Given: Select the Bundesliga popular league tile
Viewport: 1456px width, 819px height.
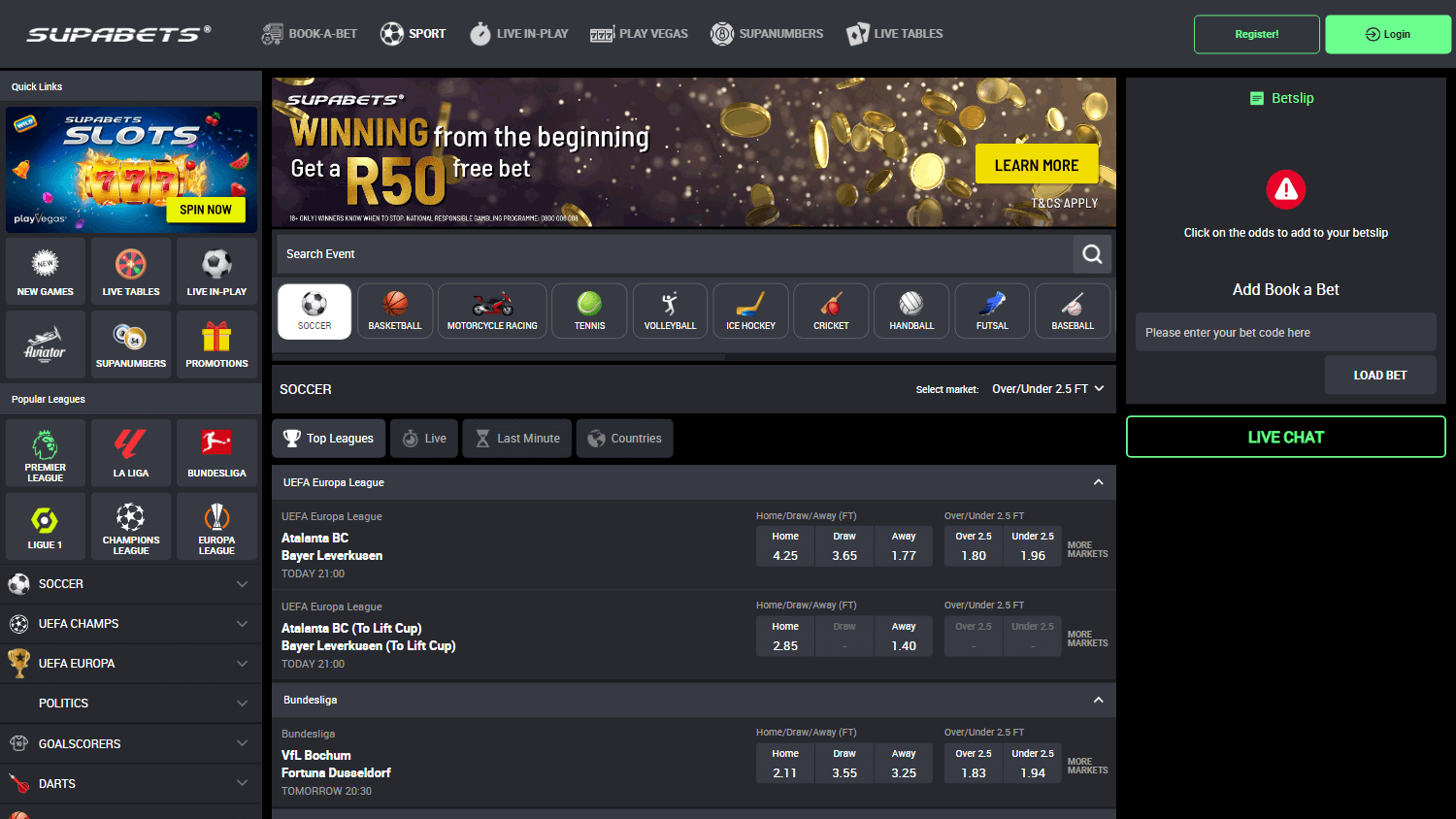Looking at the screenshot, I should pyautogui.click(x=216, y=453).
